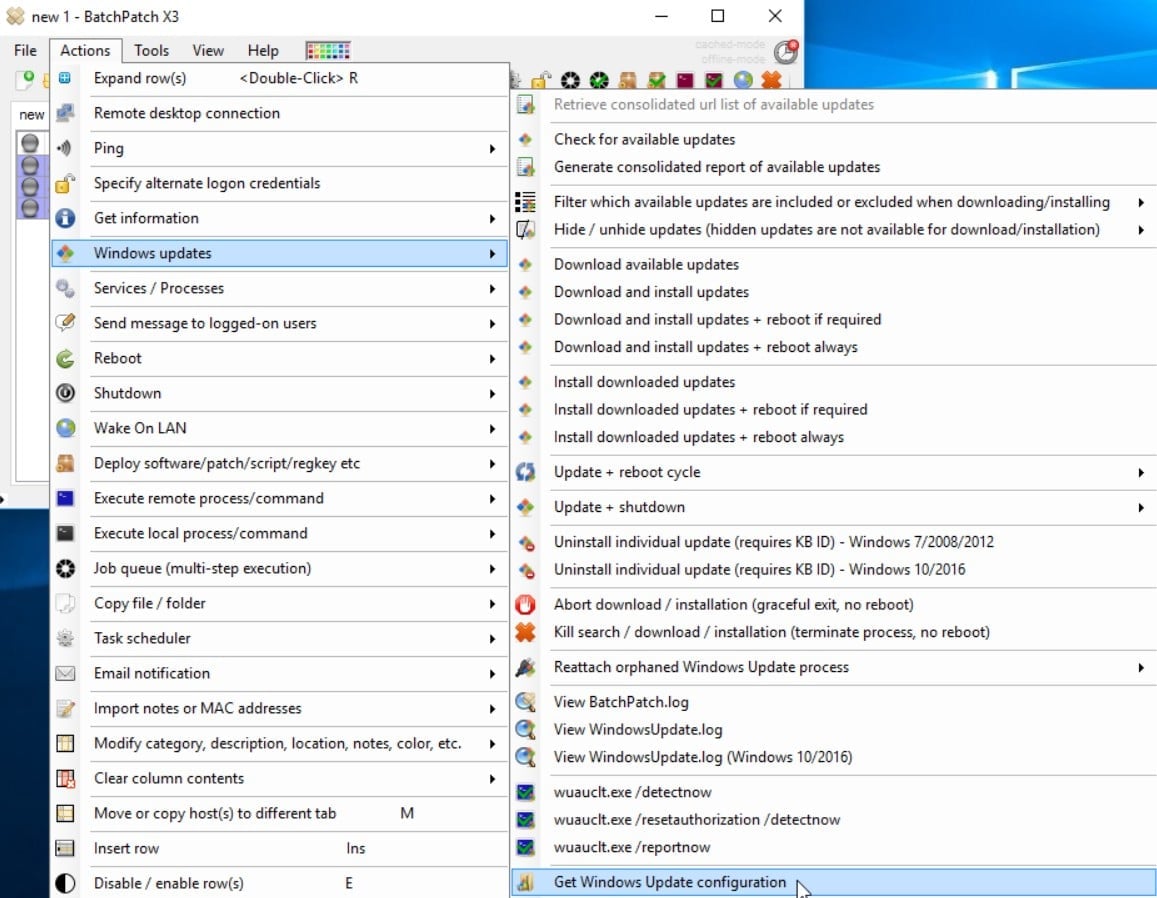Click the Task scheduler gear icon
1157x898 pixels.
[x=65, y=638]
